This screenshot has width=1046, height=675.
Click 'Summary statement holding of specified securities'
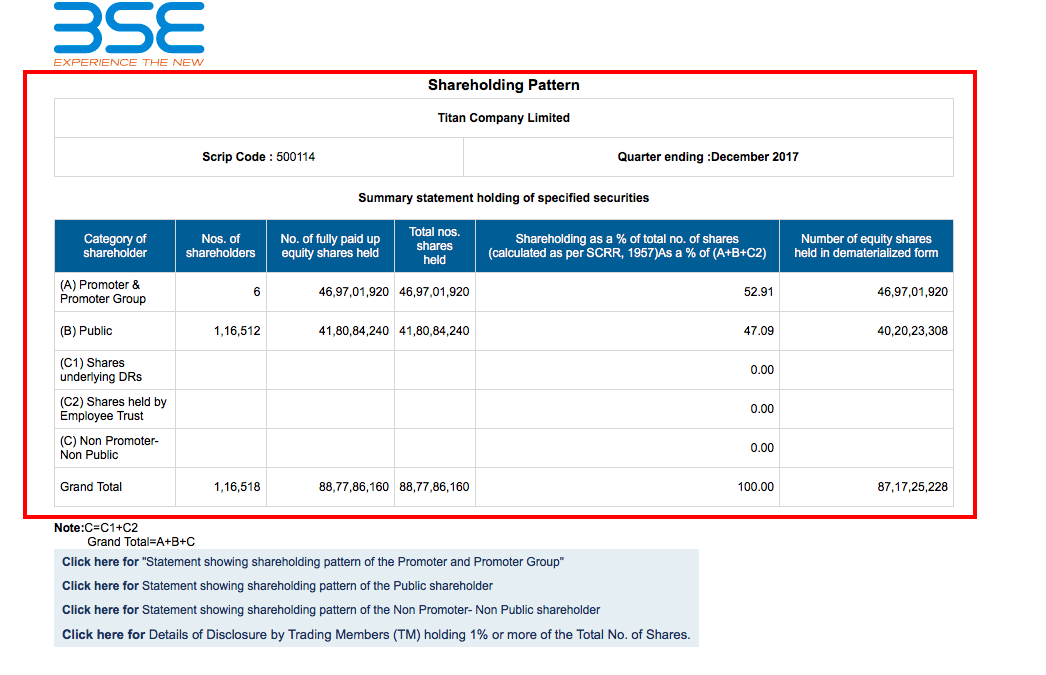(x=504, y=197)
